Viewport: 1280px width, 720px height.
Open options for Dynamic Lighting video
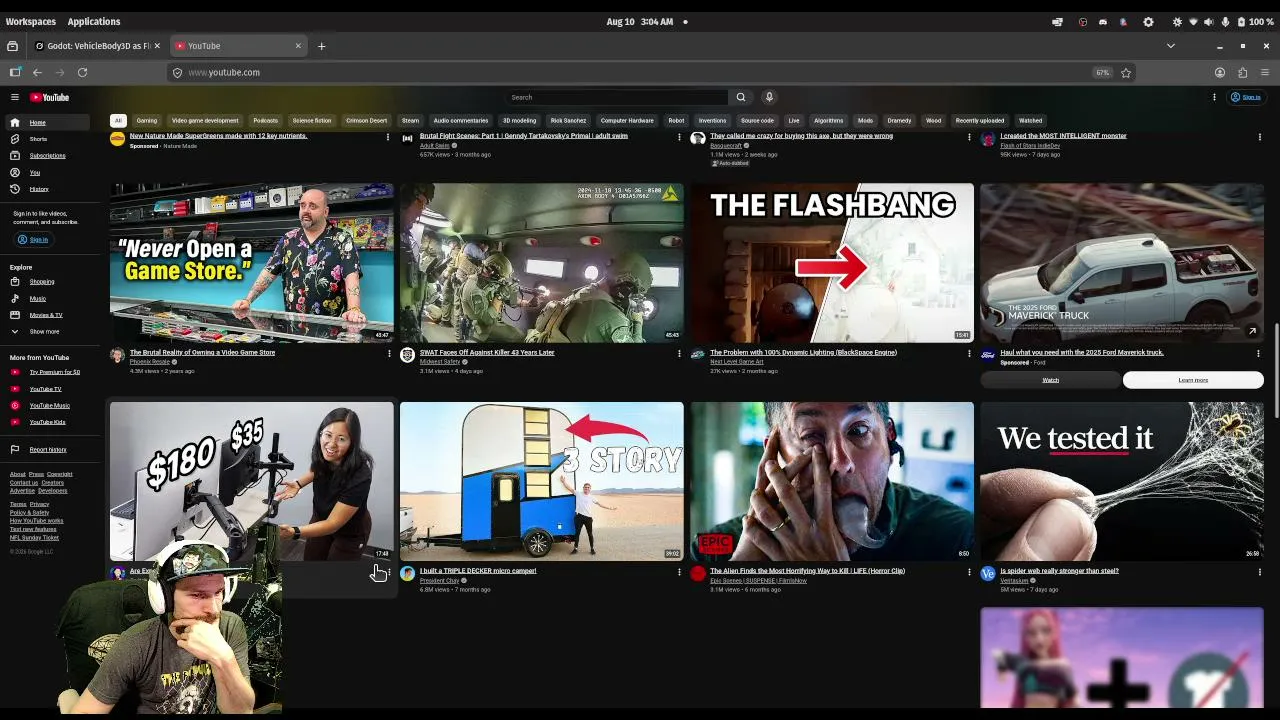point(969,353)
